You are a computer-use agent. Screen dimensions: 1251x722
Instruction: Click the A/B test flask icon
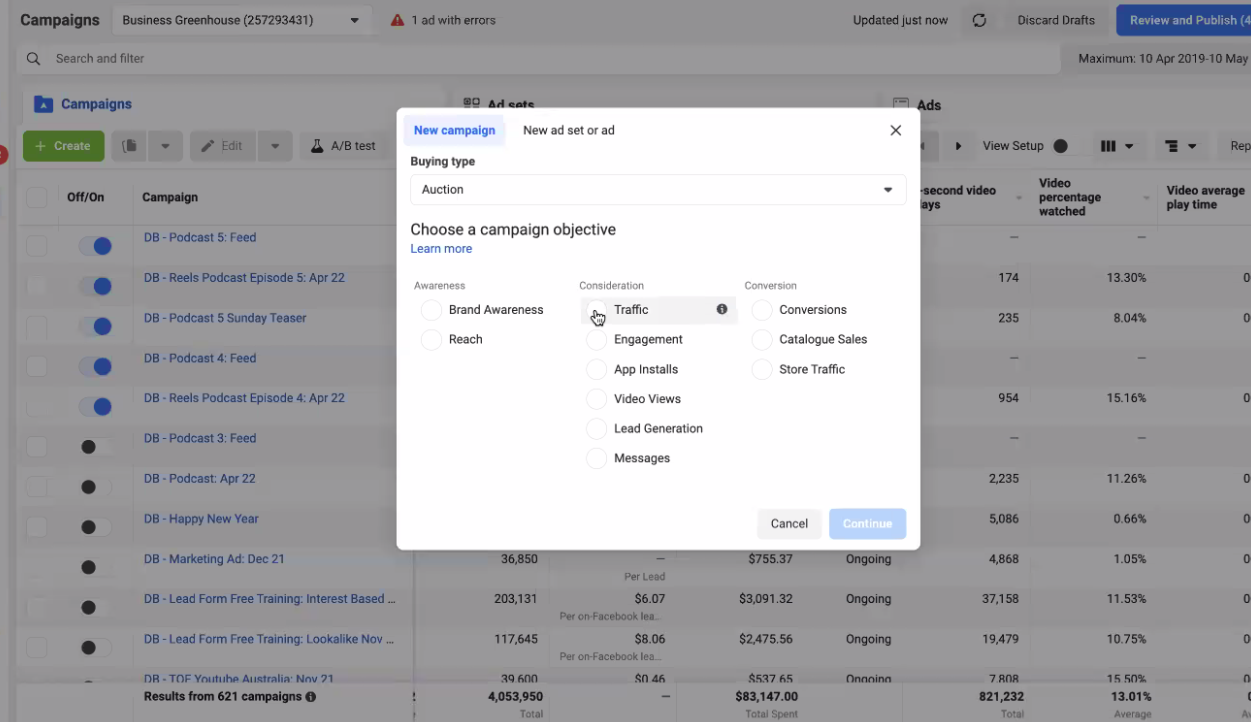[316, 146]
